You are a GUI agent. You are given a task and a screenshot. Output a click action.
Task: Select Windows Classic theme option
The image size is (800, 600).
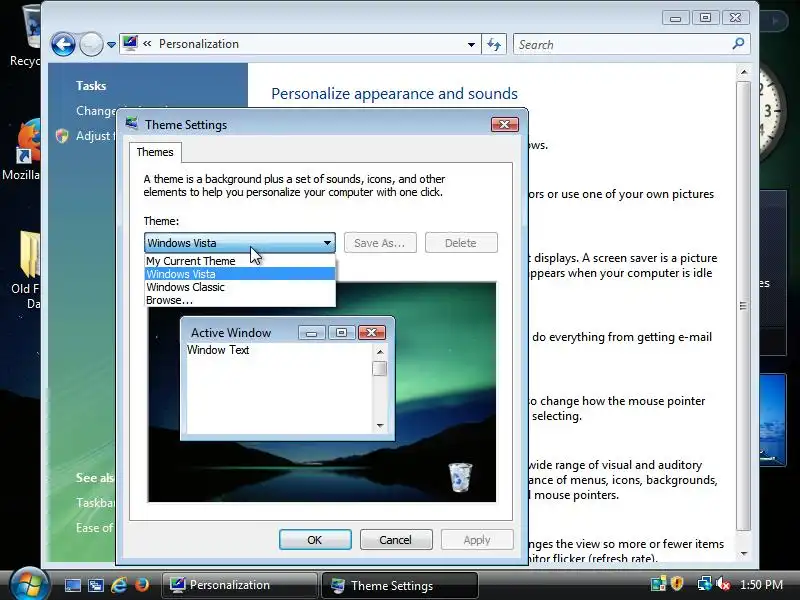(x=240, y=287)
